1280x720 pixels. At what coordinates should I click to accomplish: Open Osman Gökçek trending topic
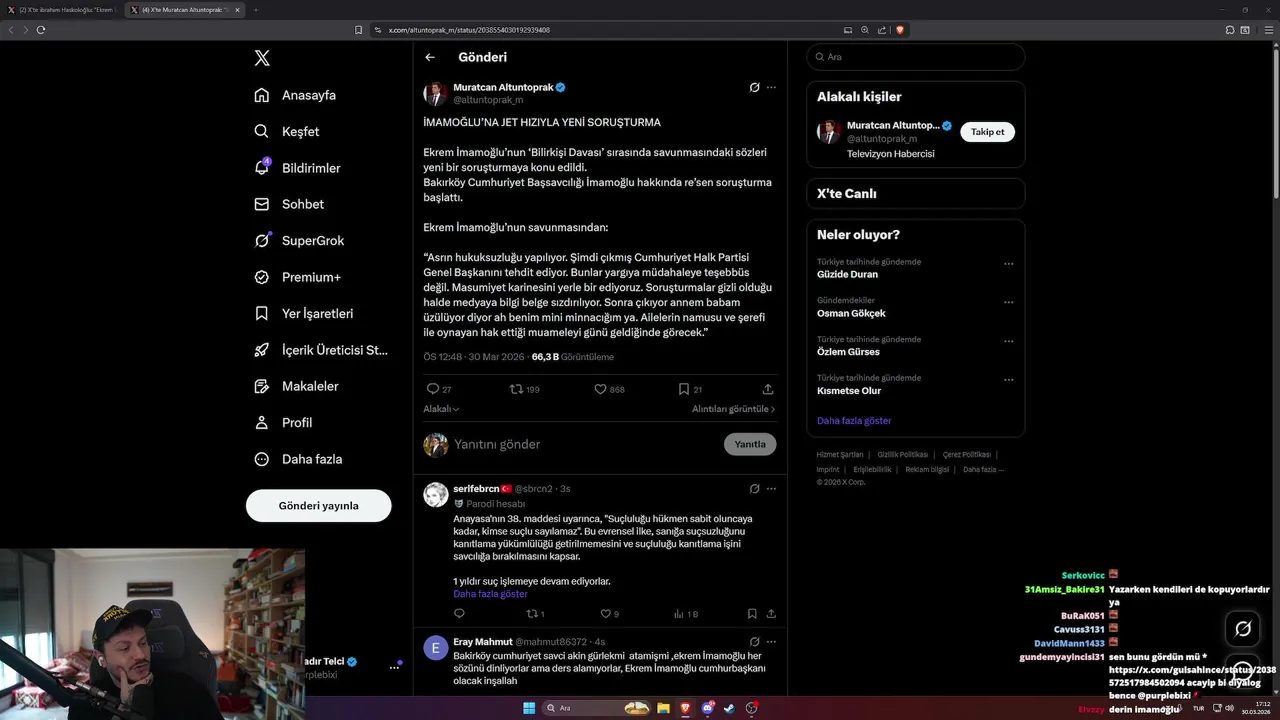click(851, 313)
